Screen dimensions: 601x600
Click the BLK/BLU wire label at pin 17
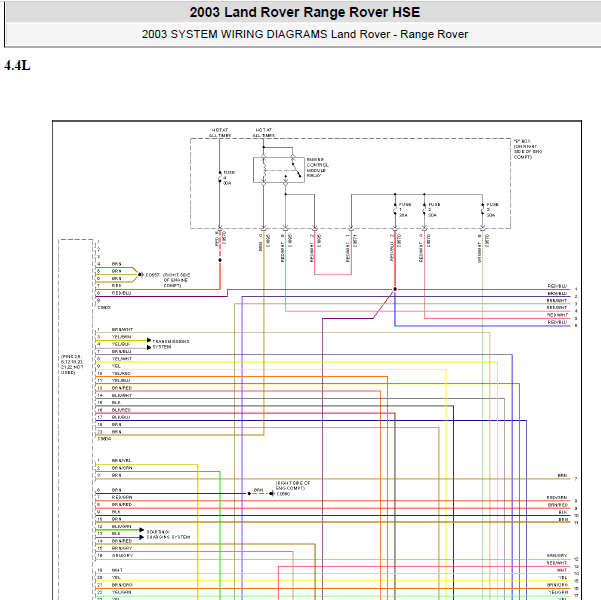121,417
